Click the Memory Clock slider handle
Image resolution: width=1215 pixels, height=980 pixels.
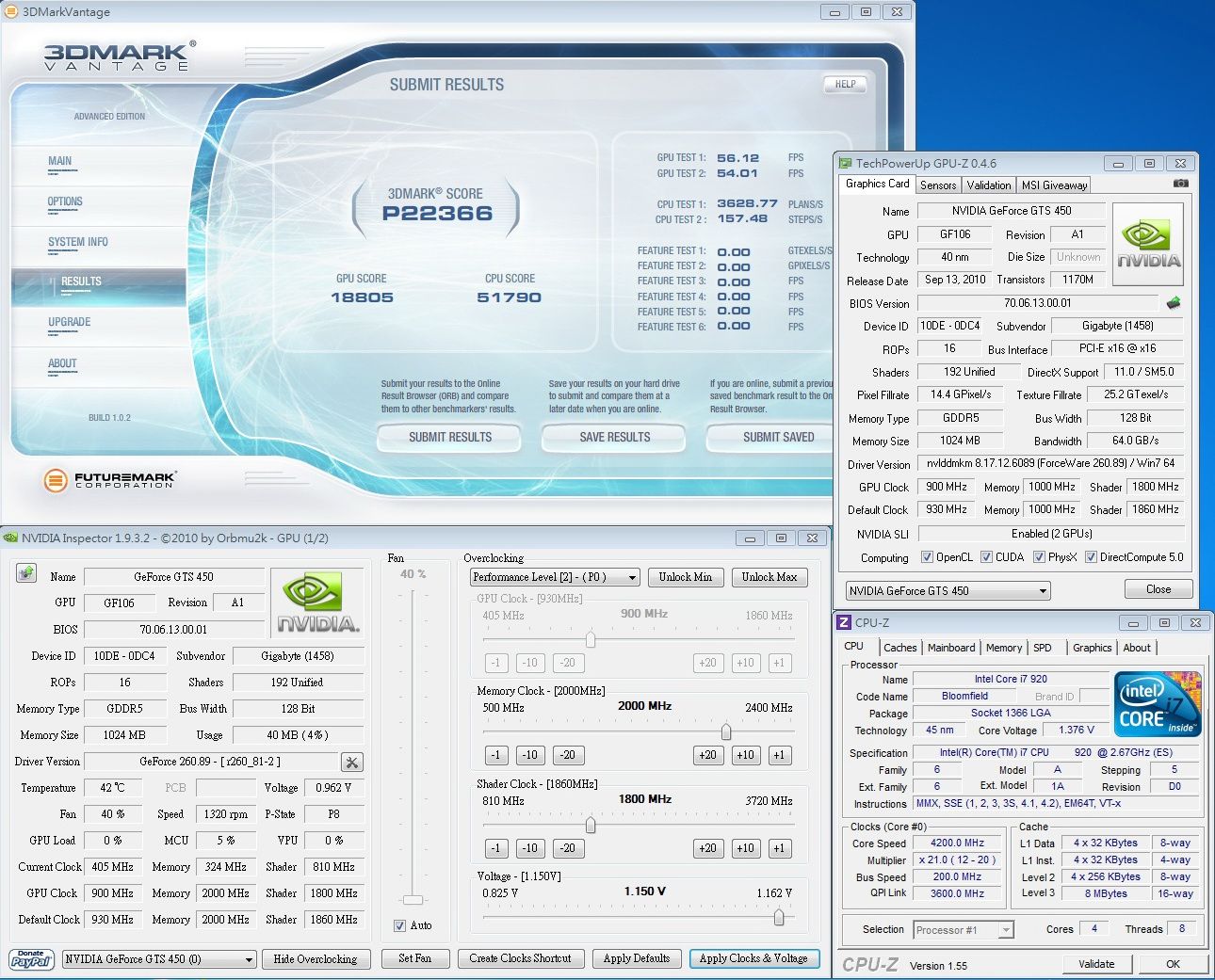[x=726, y=731]
